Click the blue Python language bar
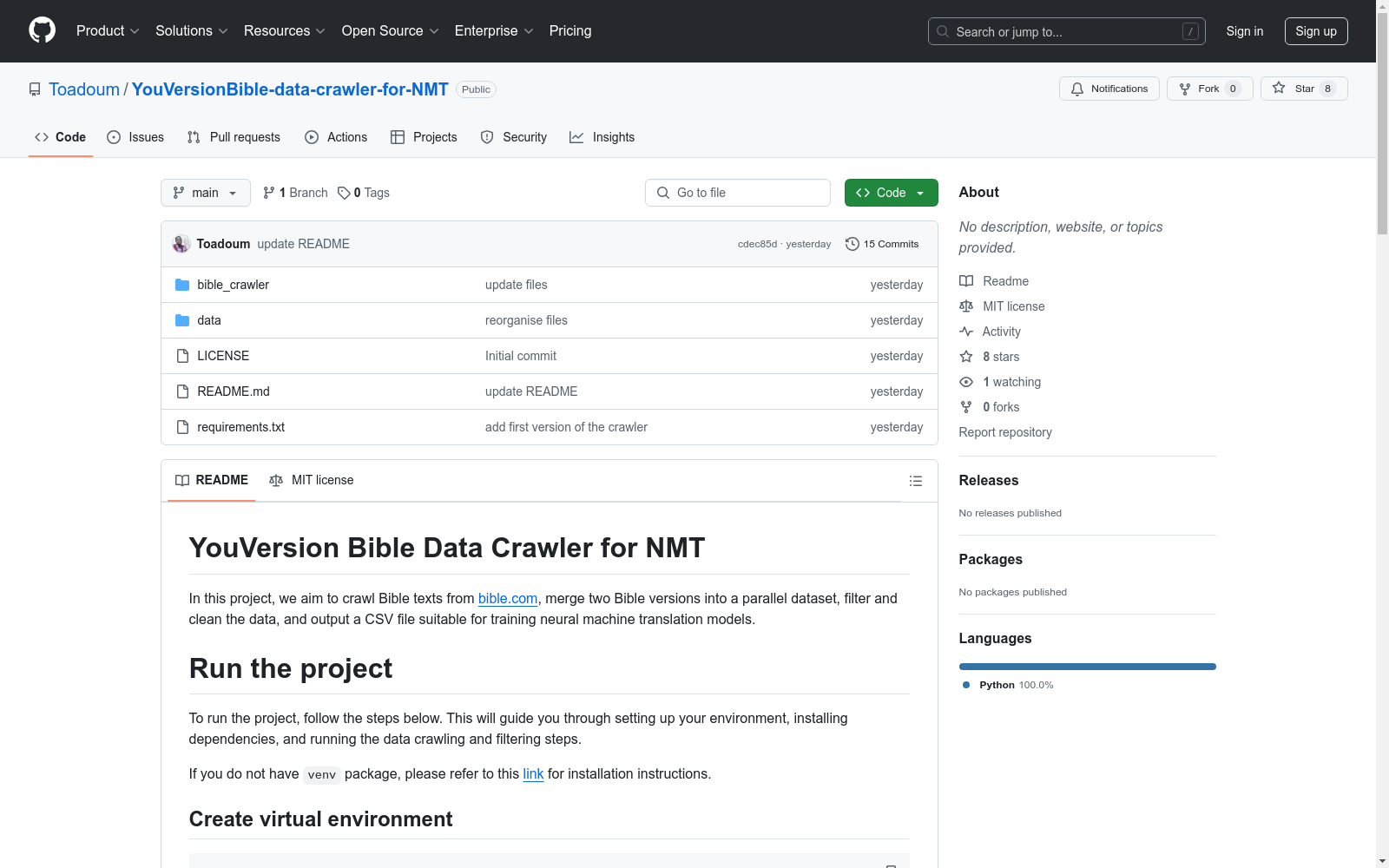This screenshot has height=868, width=1389. (1088, 667)
